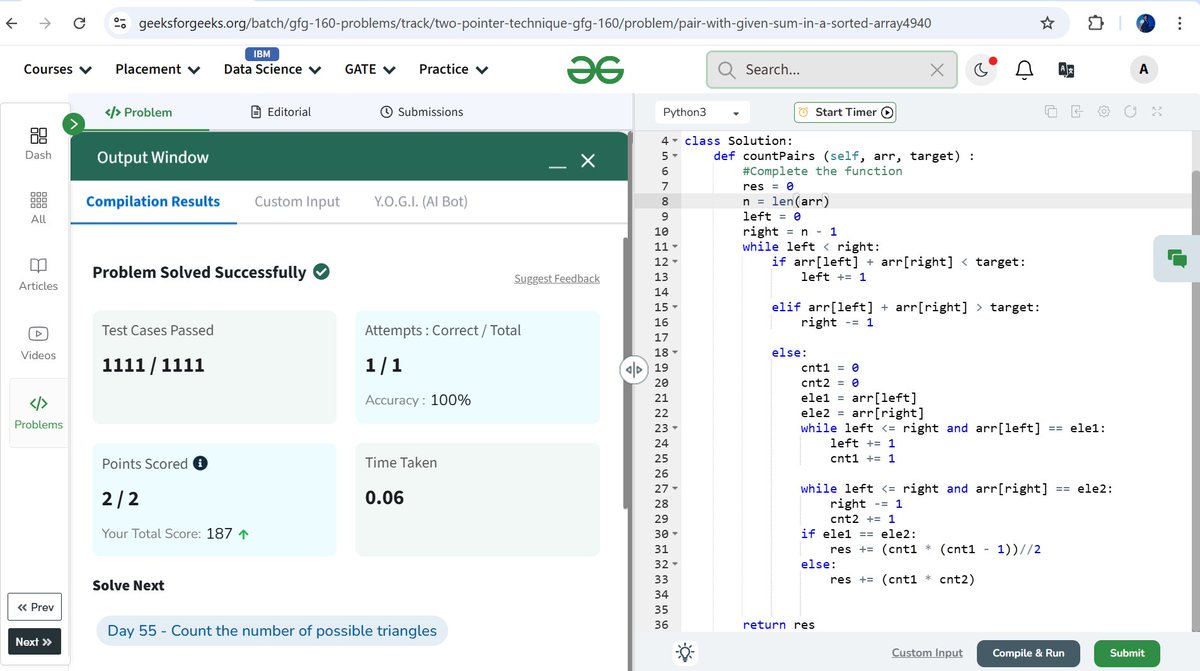
Task: Open Videos in the left sidebar
Action: pos(38,343)
